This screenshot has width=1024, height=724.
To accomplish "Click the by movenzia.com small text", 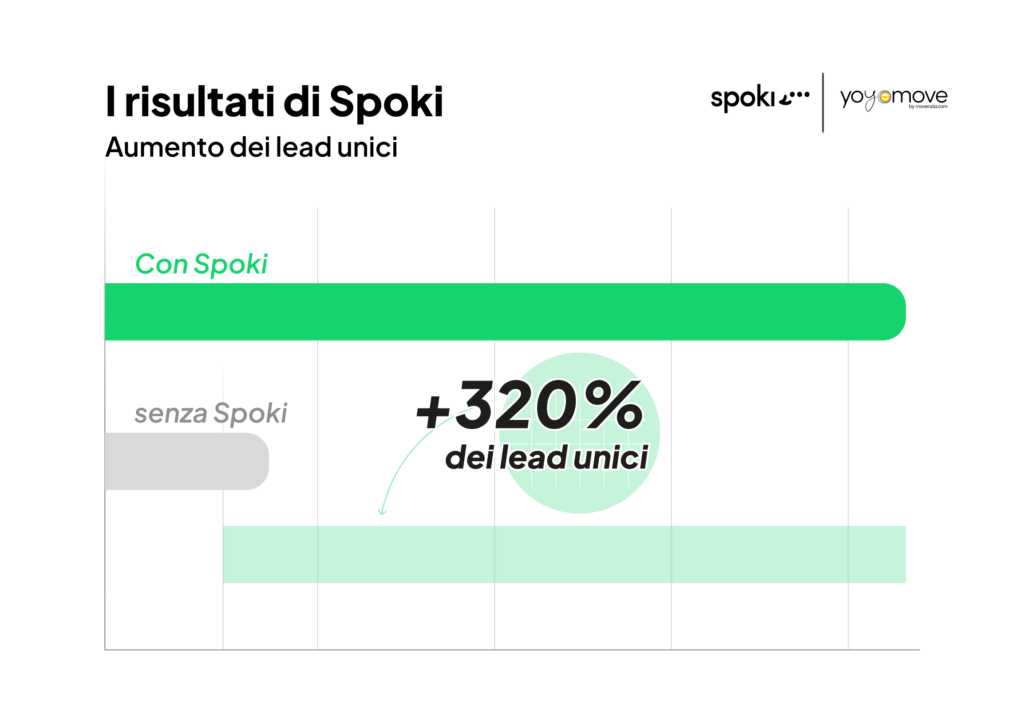I will click(928, 106).
